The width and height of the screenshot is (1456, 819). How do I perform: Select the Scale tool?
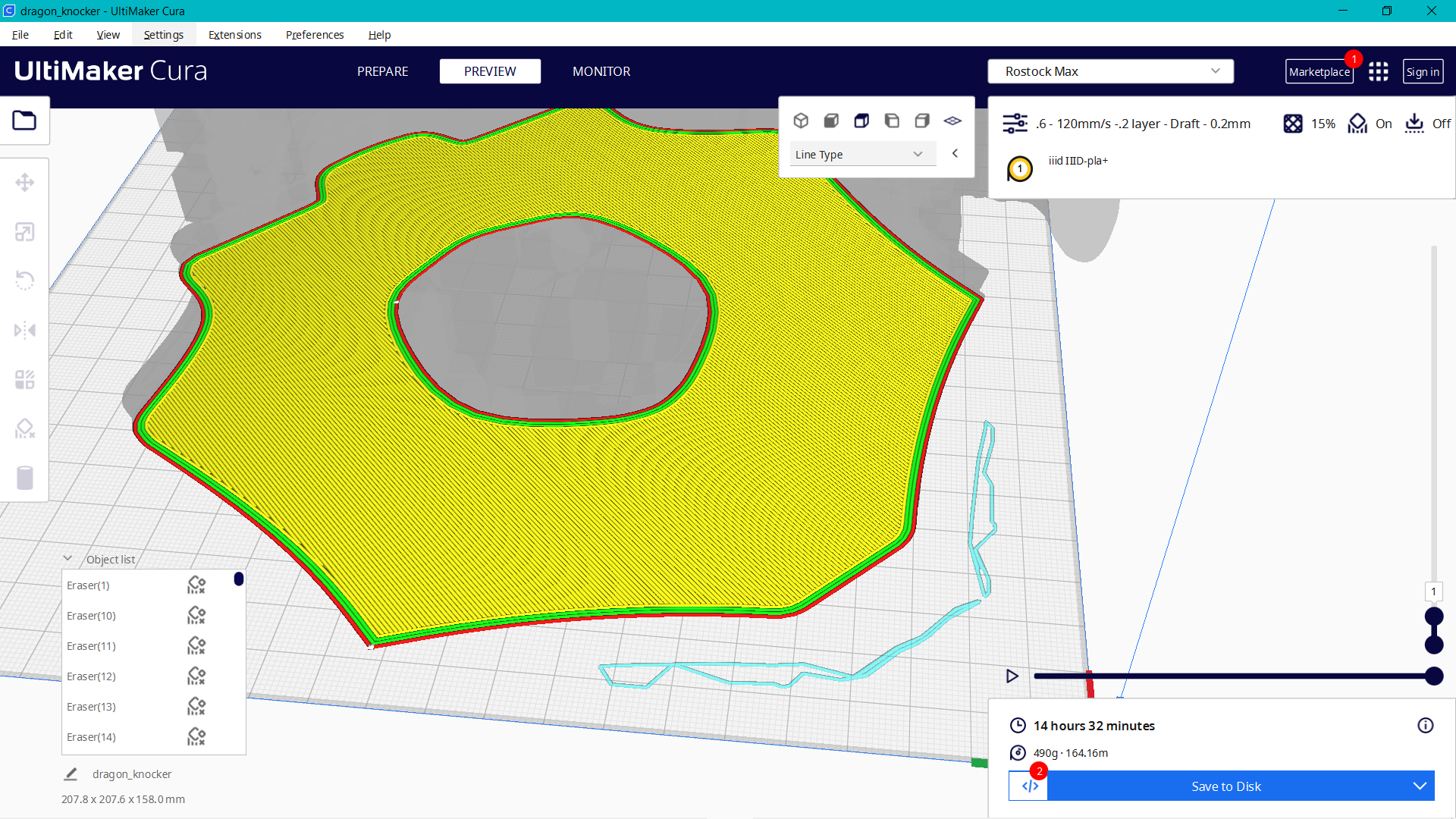pyautogui.click(x=25, y=231)
